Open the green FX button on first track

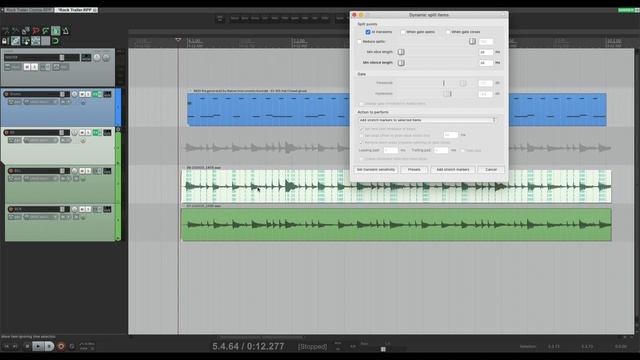tap(97, 94)
